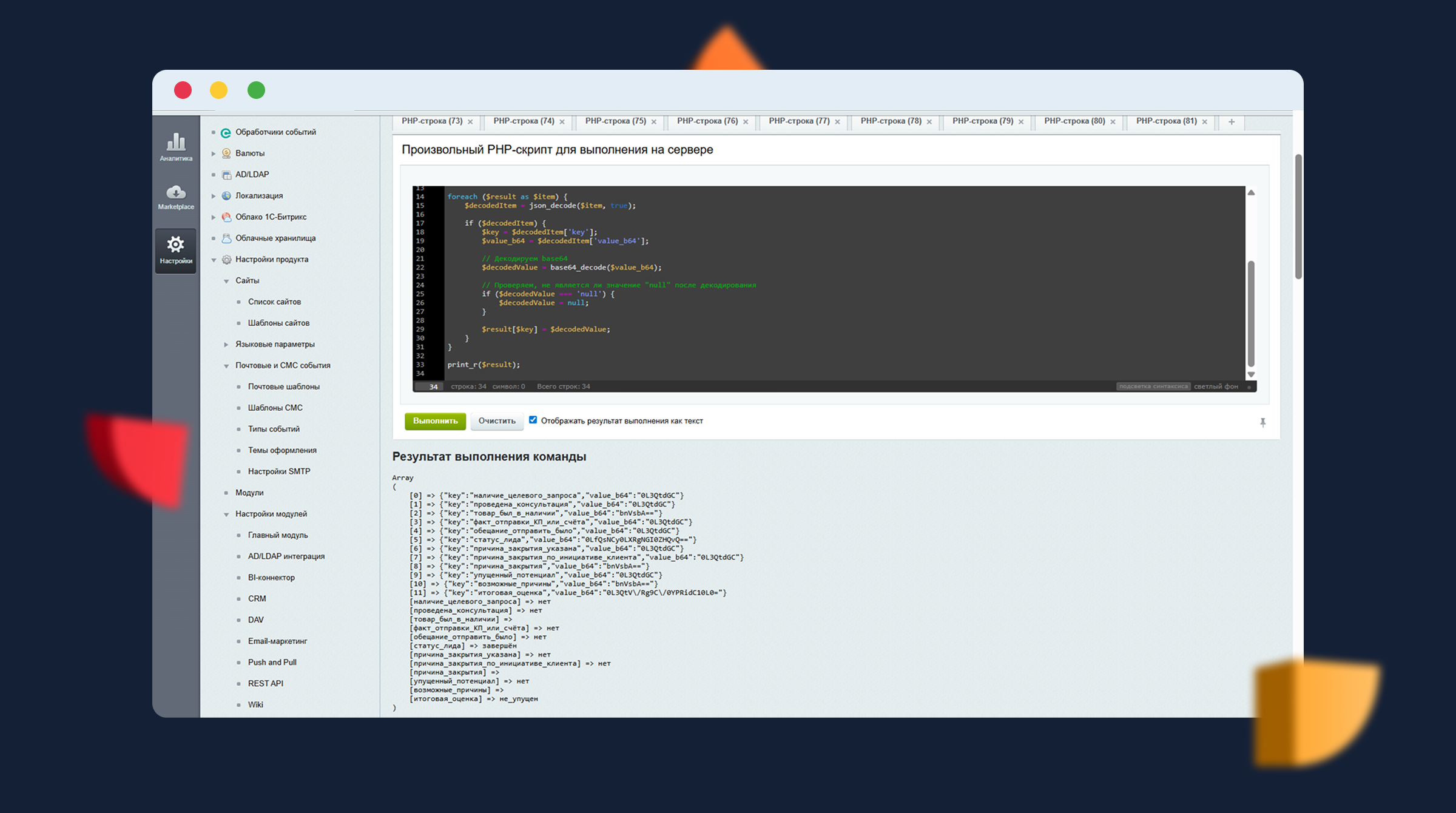The height and width of the screenshot is (813, 1456).
Task: Click the code editor vertical scrollbar
Action: (1250, 312)
